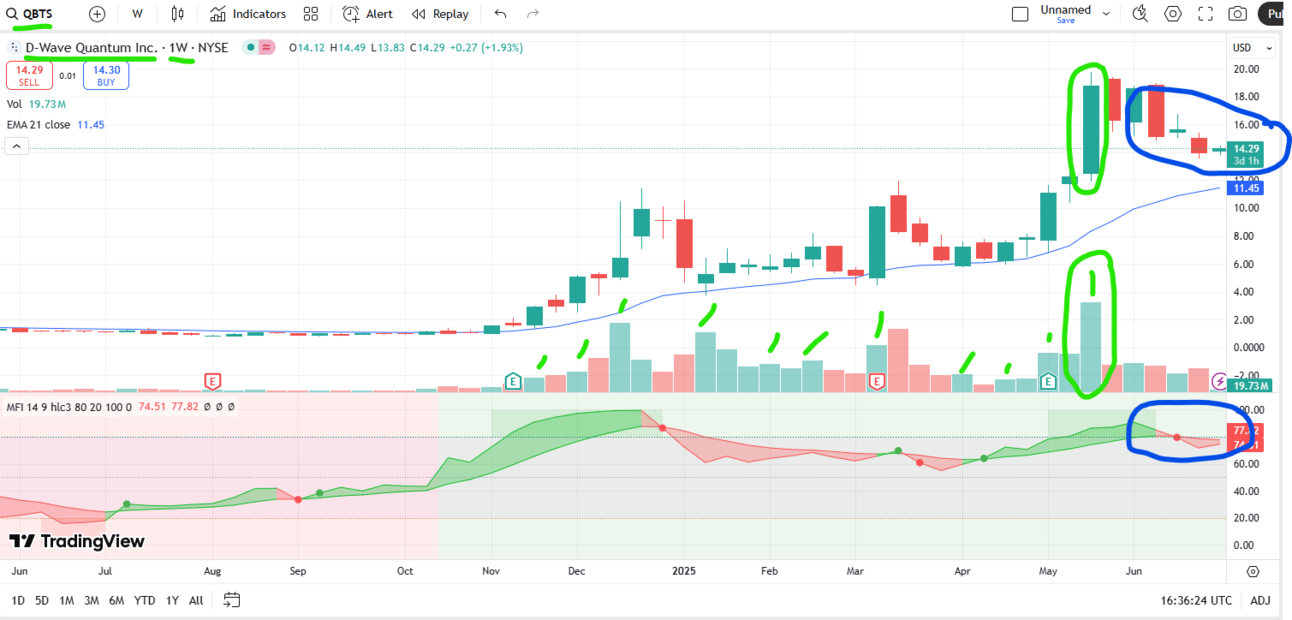
Task: Redo the last chart action
Action: [533, 14]
